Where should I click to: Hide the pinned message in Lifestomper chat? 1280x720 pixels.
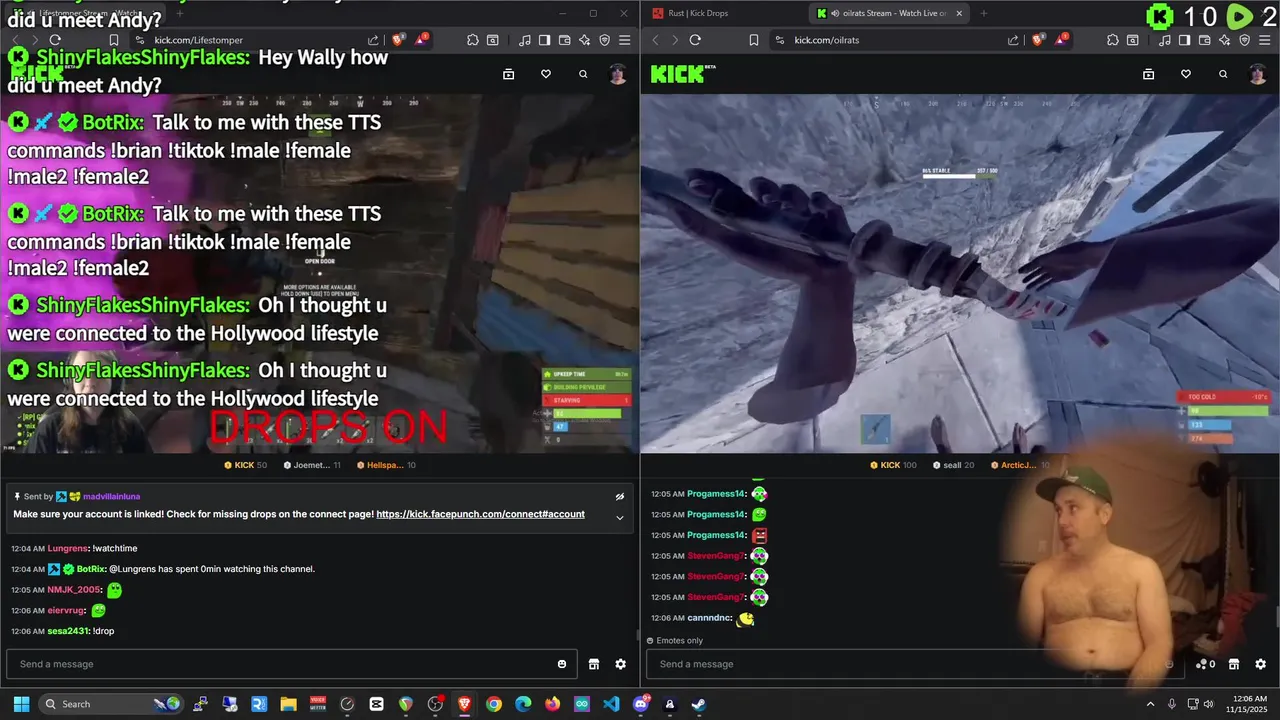620,496
